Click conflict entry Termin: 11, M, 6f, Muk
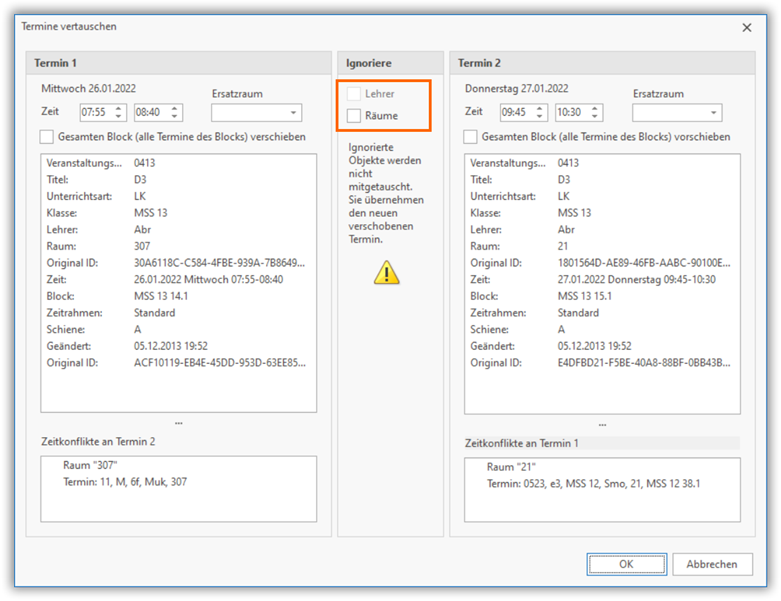This screenshot has height=601, width=781. [x=125, y=482]
